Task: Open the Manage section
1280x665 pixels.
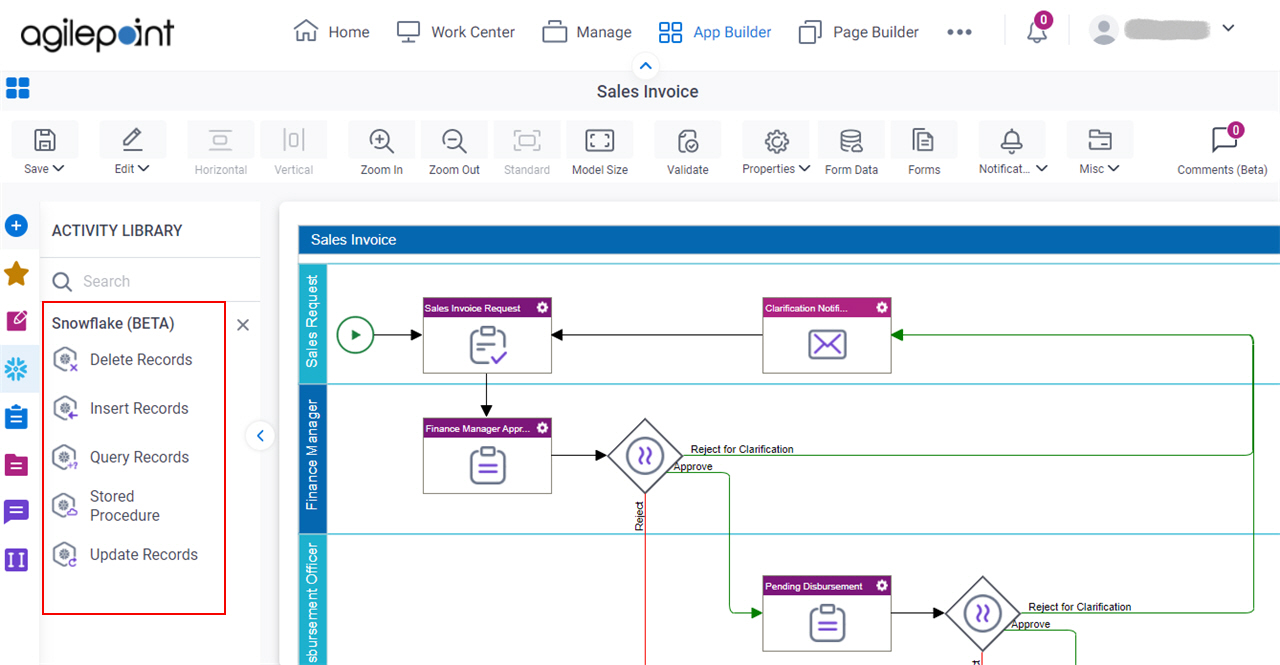Action: click(x=587, y=32)
